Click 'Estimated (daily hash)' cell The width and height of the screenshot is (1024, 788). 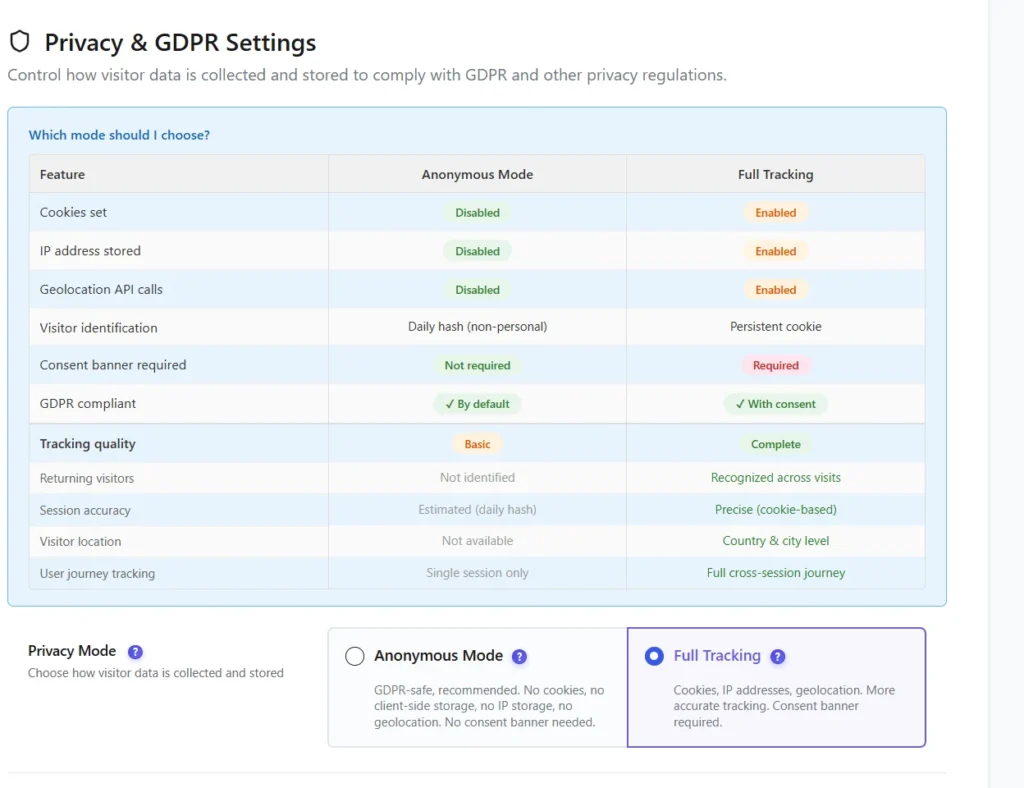coord(477,509)
